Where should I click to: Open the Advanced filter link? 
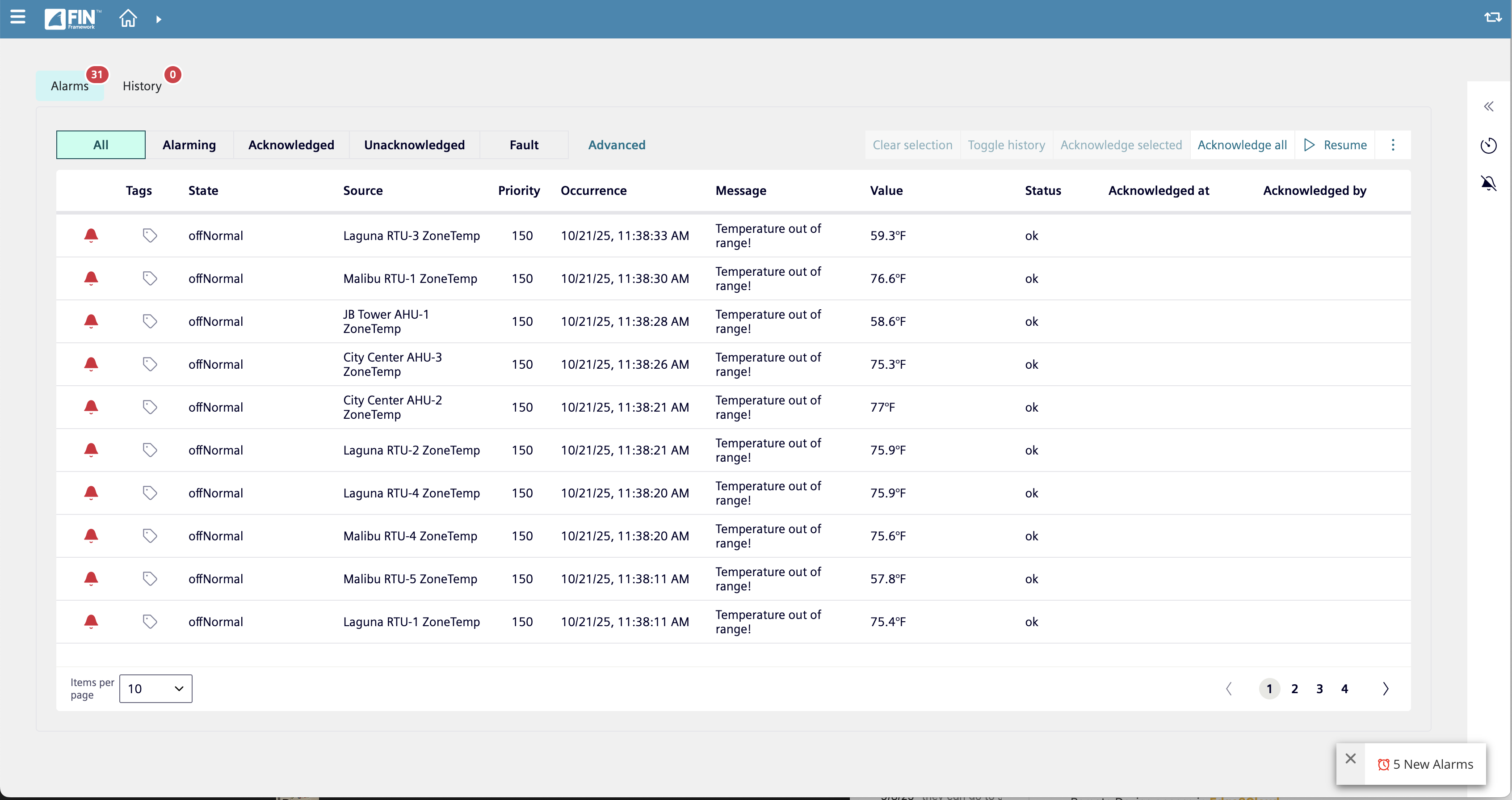click(616, 145)
